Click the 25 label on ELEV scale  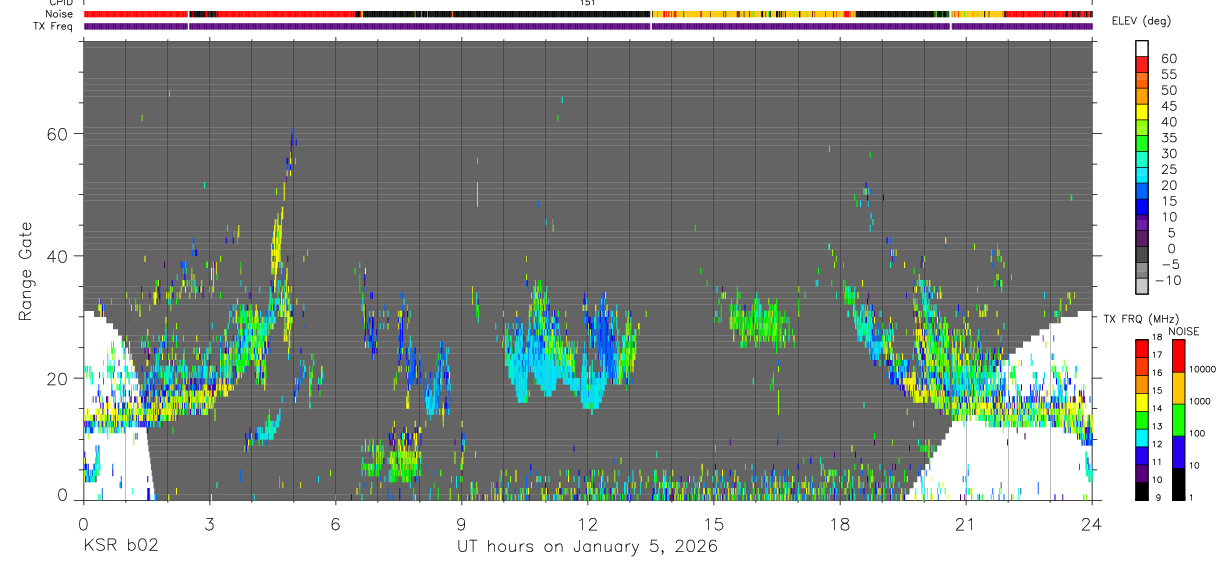tap(1167, 169)
